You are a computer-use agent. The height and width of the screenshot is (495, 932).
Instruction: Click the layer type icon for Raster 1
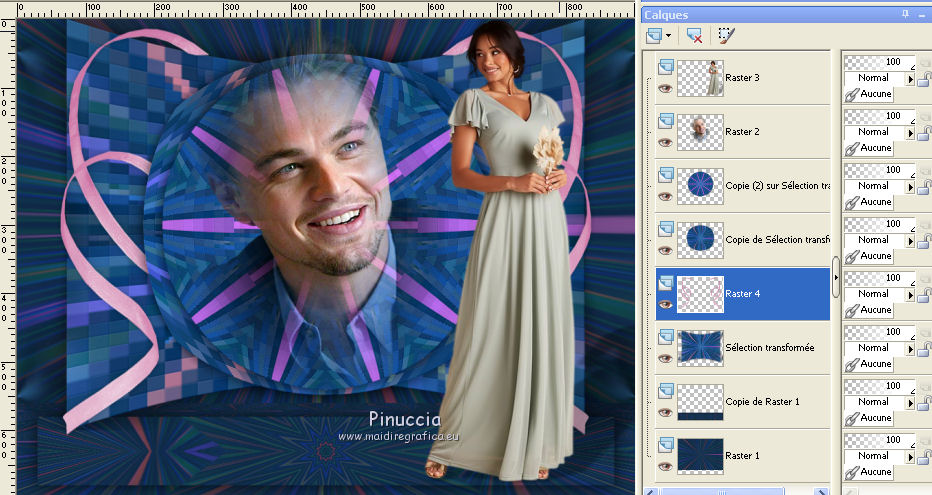tap(666, 445)
